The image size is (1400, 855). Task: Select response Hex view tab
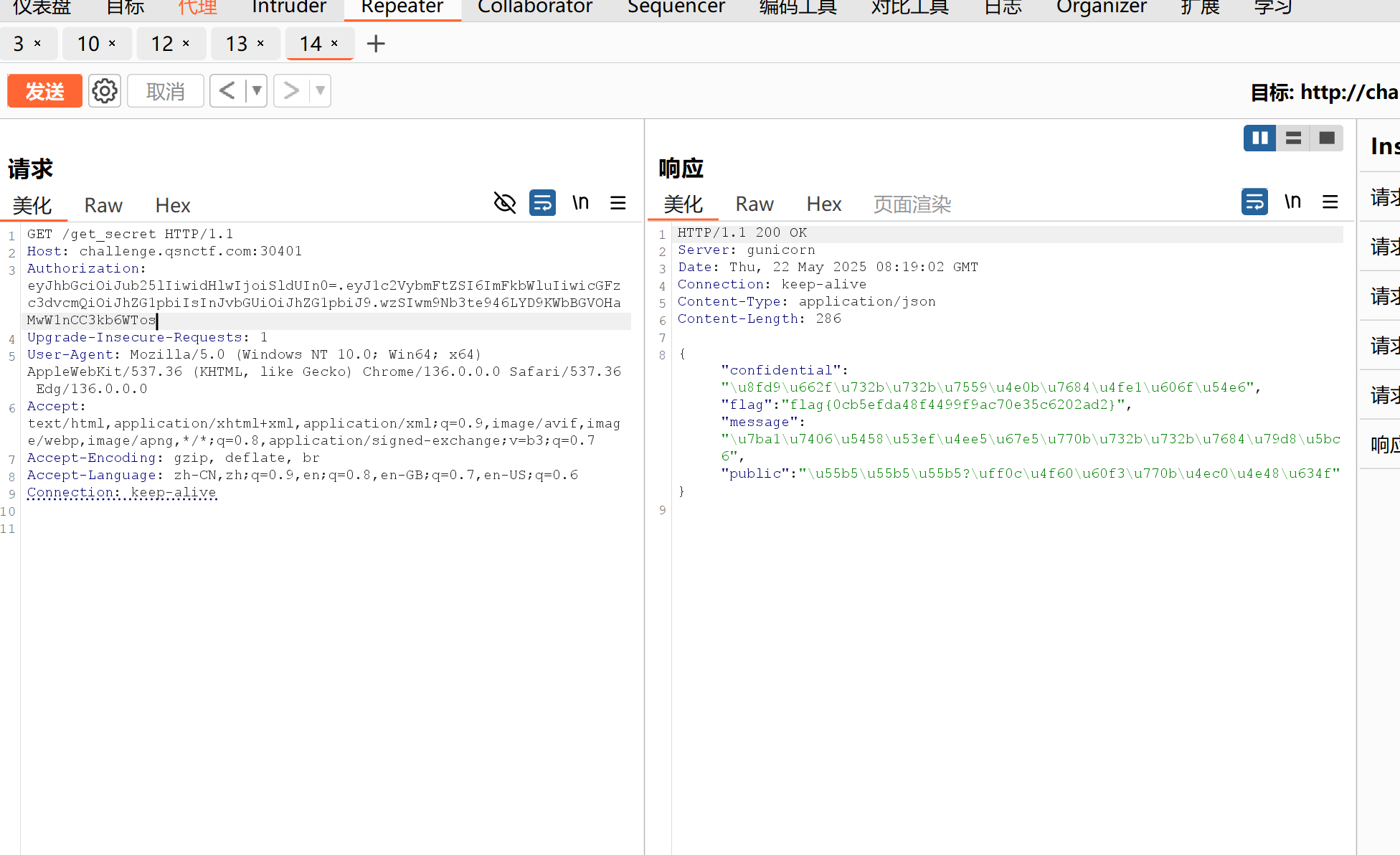(824, 204)
